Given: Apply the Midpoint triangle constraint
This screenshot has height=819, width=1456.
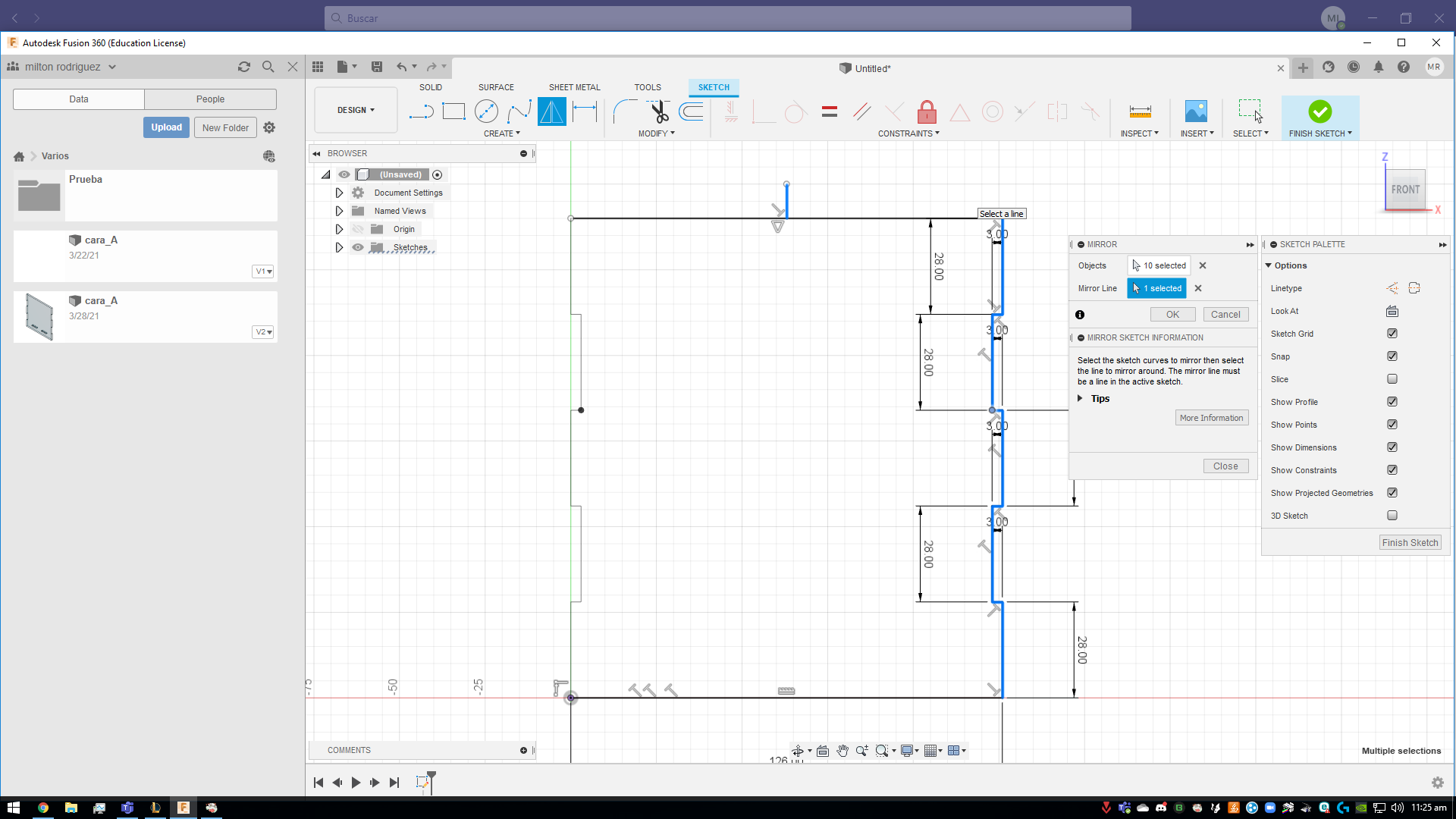Looking at the screenshot, I should 959,112.
